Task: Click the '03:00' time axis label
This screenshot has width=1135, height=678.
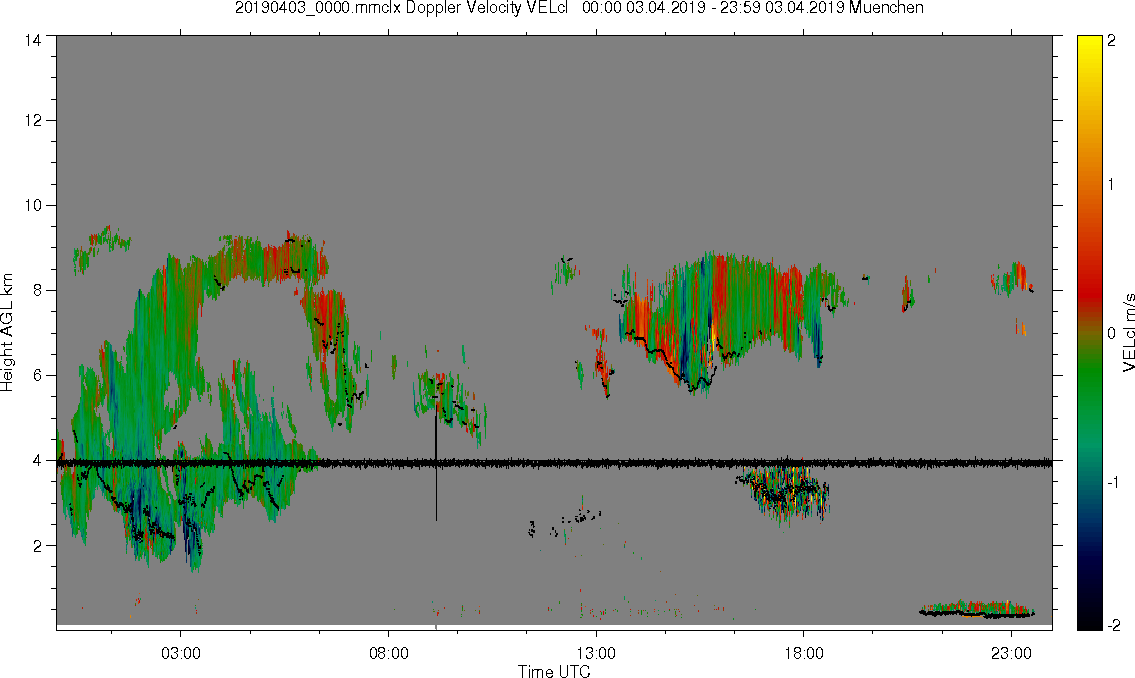Action: click(x=181, y=653)
